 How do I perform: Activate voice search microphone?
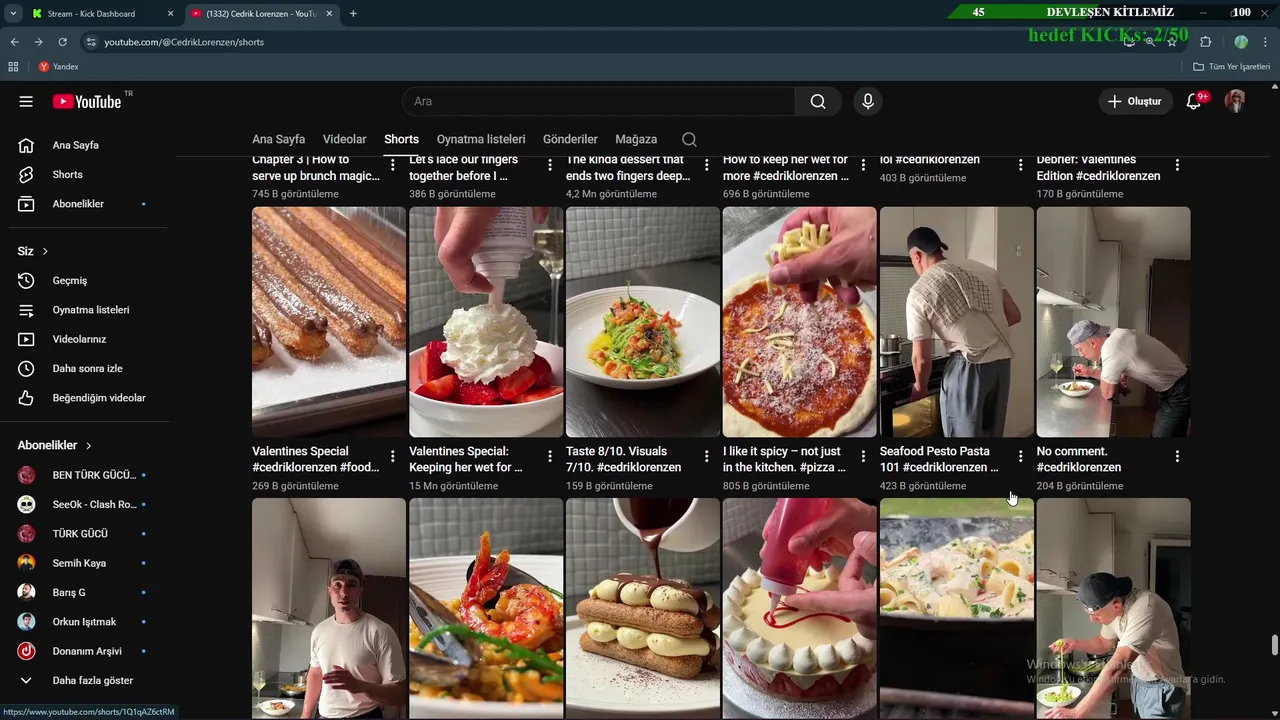point(868,101)
